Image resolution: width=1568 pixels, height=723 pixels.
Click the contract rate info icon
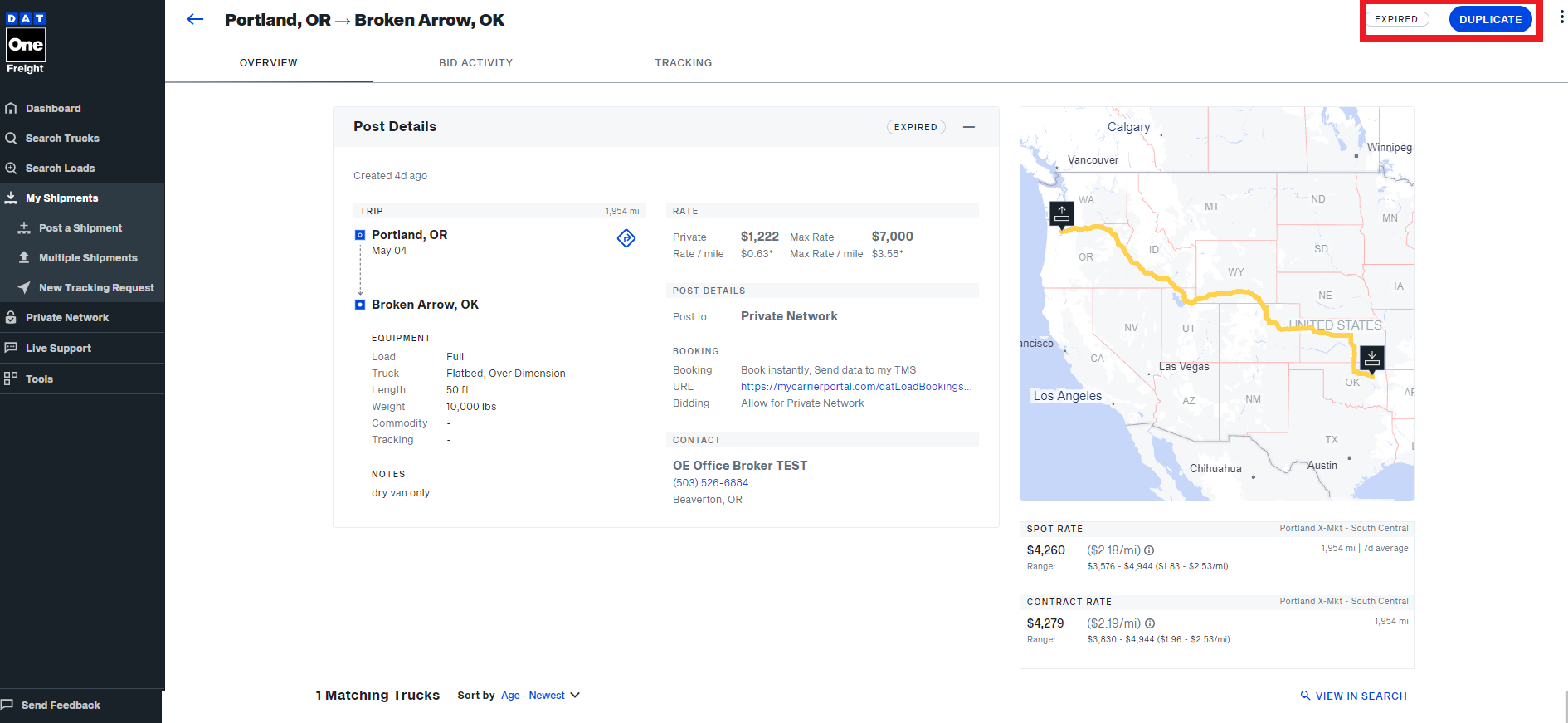click(x=1150, y=623)
